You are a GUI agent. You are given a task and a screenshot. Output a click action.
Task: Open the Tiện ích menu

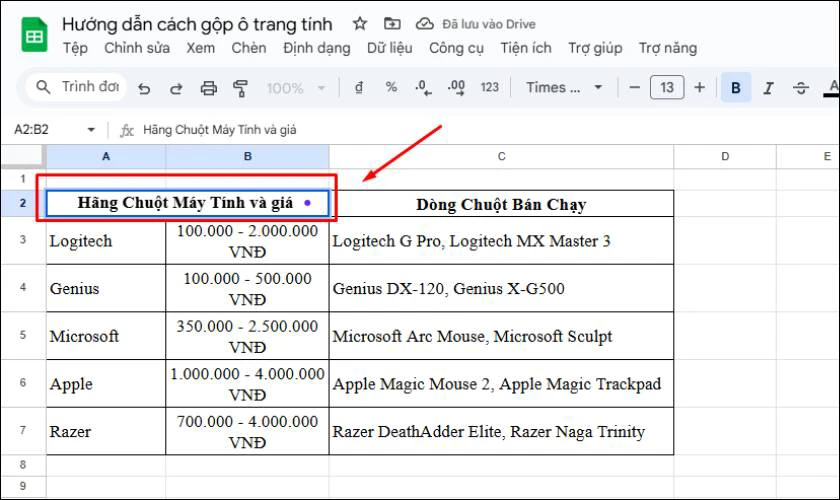(x=526, y=48)
